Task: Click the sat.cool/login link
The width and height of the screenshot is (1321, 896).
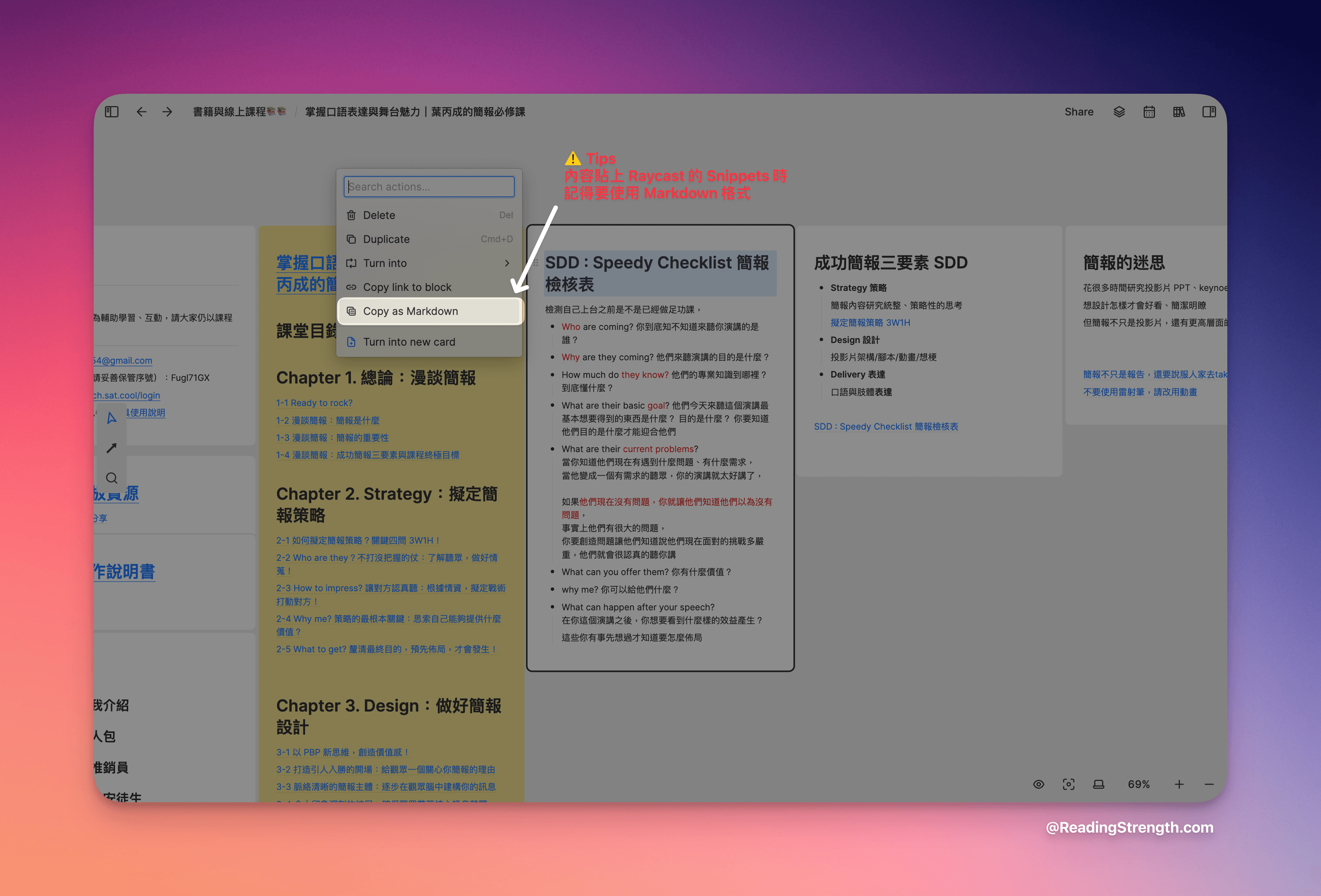Action: tap(127, 395)
